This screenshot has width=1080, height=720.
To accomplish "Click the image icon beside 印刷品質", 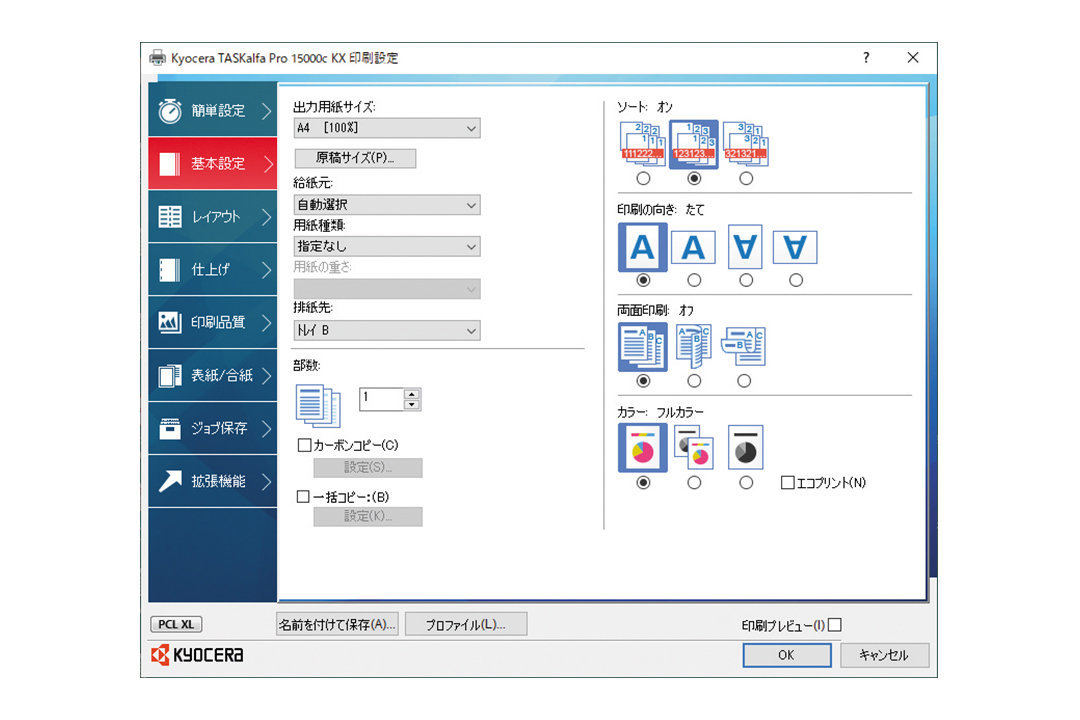I will tap(170, 322).
